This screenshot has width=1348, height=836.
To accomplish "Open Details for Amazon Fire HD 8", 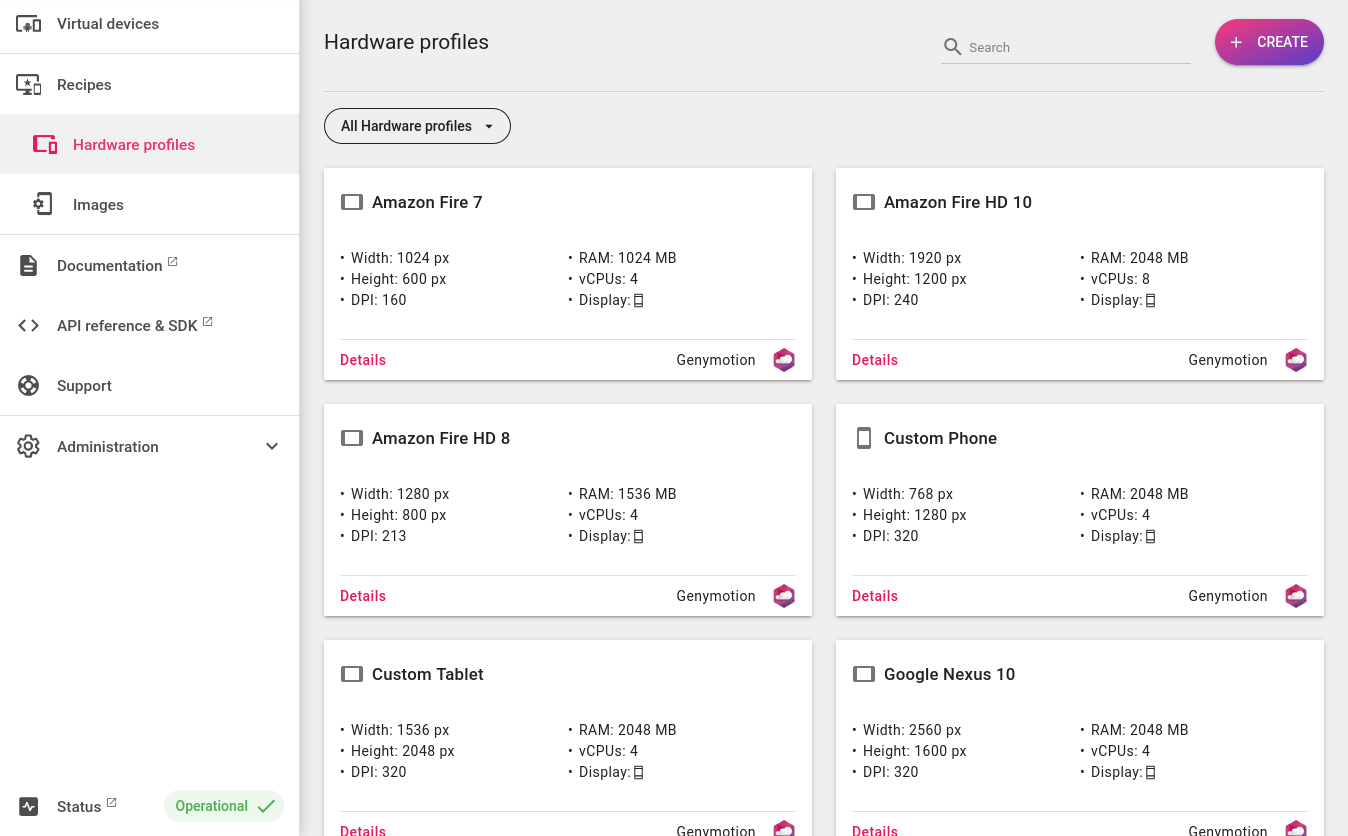I will 363,596.
